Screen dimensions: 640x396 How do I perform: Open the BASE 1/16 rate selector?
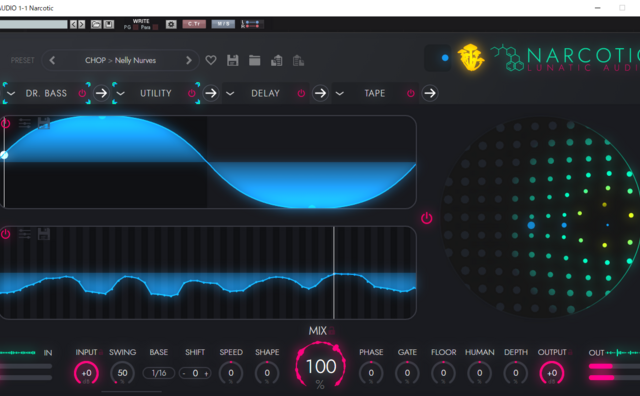point(159,373)
